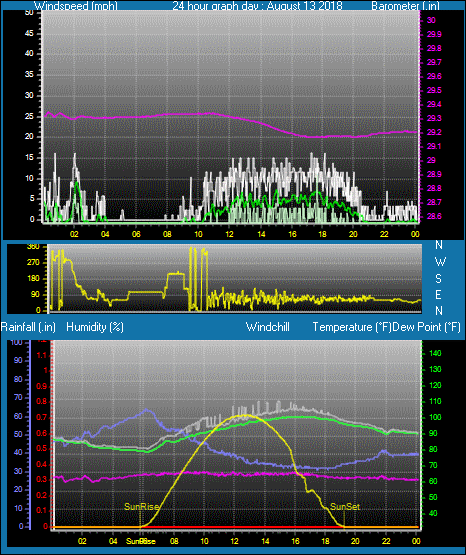The image size is (466, 555).
Task: Click the 'Rainfall (.in)' label
Action: pos(28,327)
